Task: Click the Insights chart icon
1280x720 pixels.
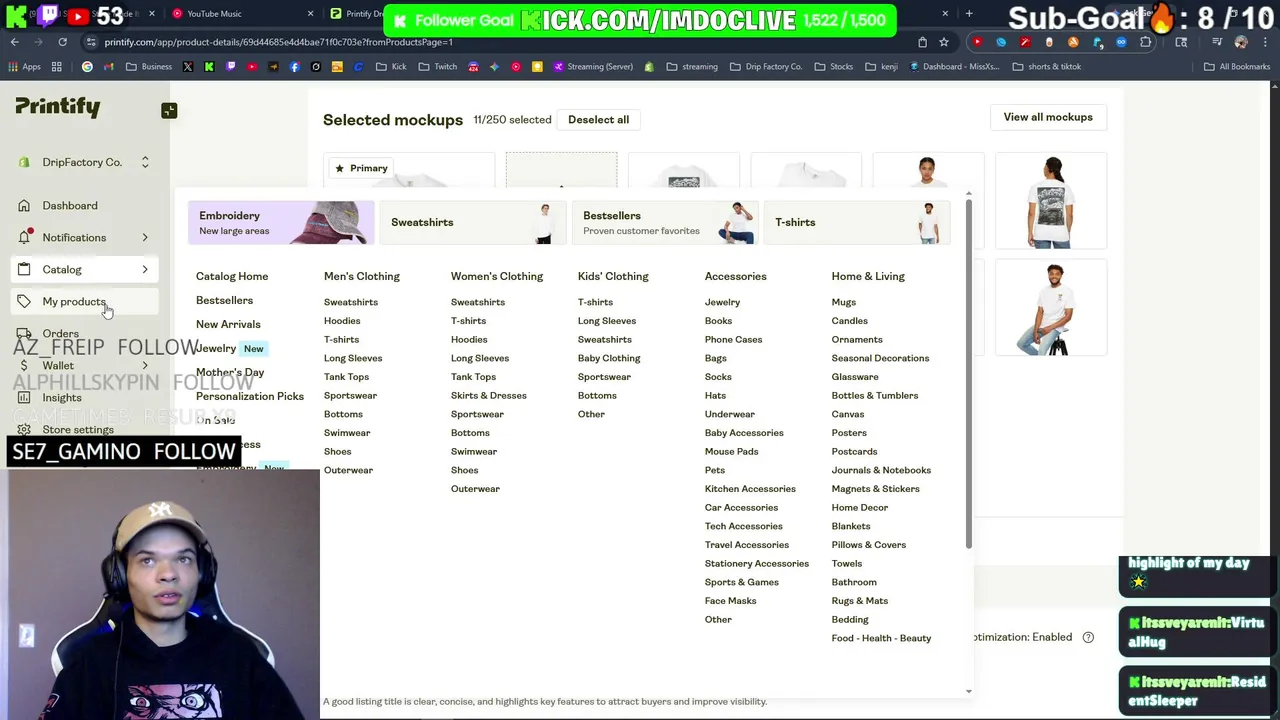Action: pyautogui.click(x=24, y=398)
